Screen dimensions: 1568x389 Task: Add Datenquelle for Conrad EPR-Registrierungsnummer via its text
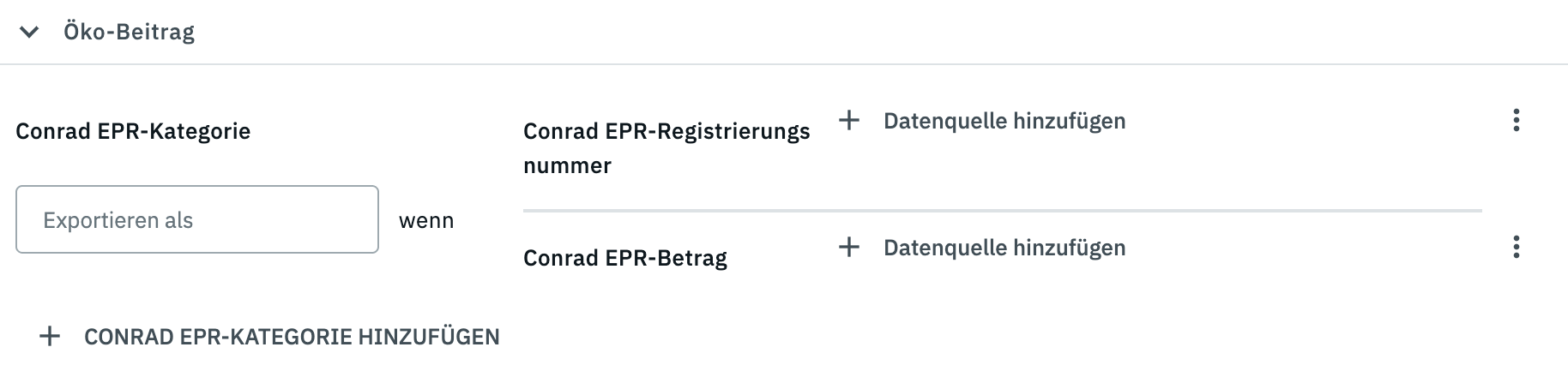pyautogui.click(x=1004, y=121)
